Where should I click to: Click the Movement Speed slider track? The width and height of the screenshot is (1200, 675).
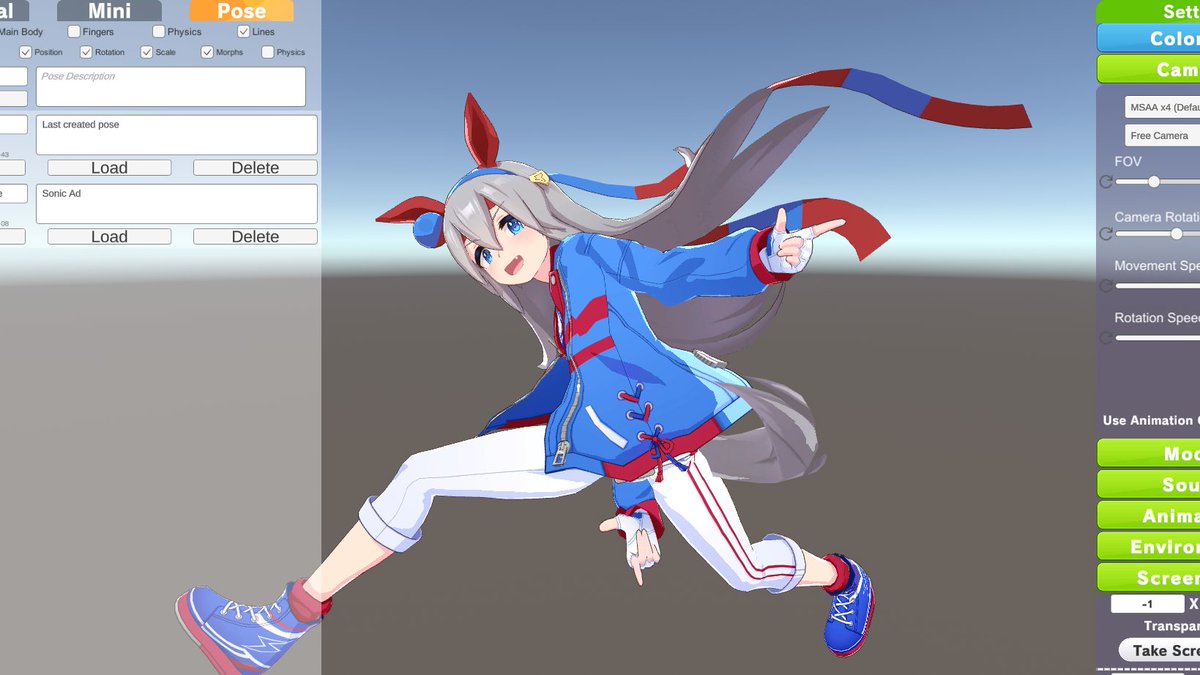coord(1158,286)
